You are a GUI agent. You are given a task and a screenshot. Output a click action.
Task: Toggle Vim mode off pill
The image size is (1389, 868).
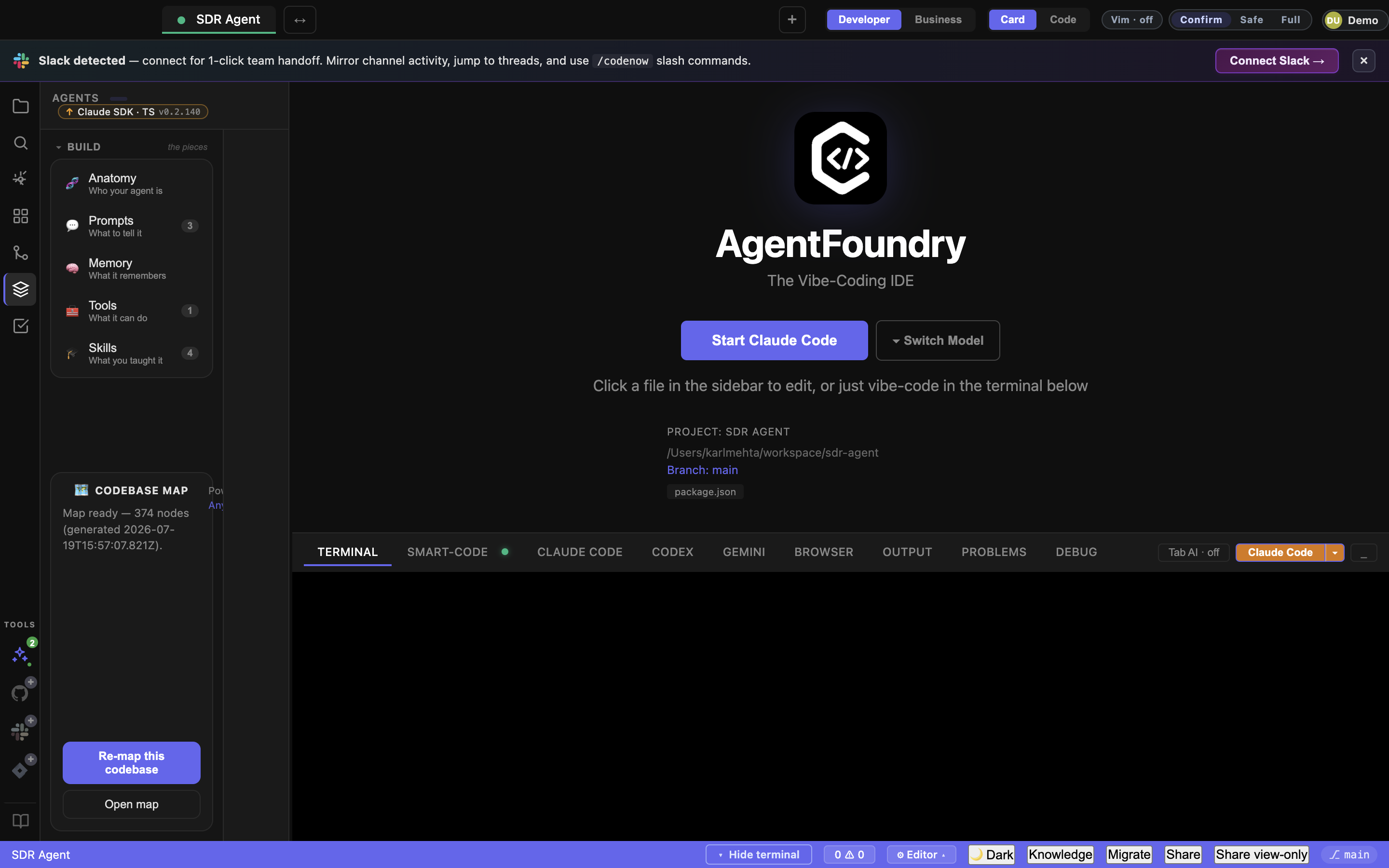coord(1132,19)
